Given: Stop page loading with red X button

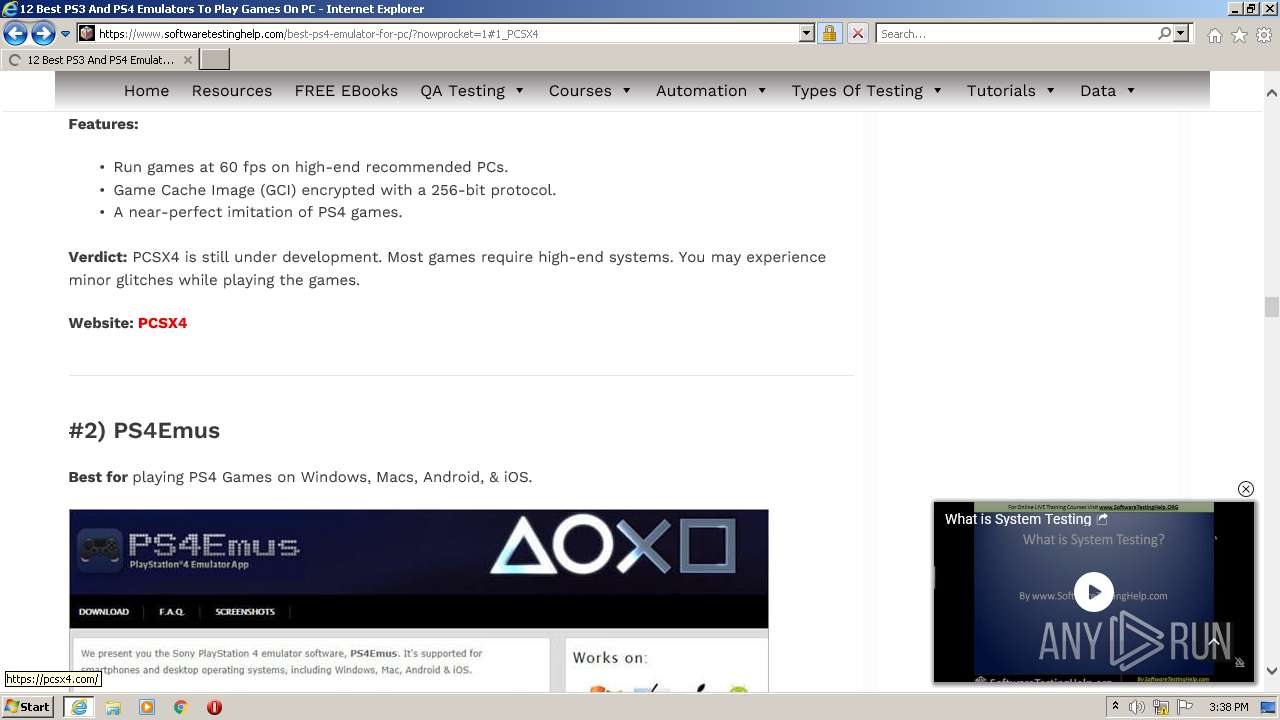Looking at the screenshot, I should coord(857,33).
